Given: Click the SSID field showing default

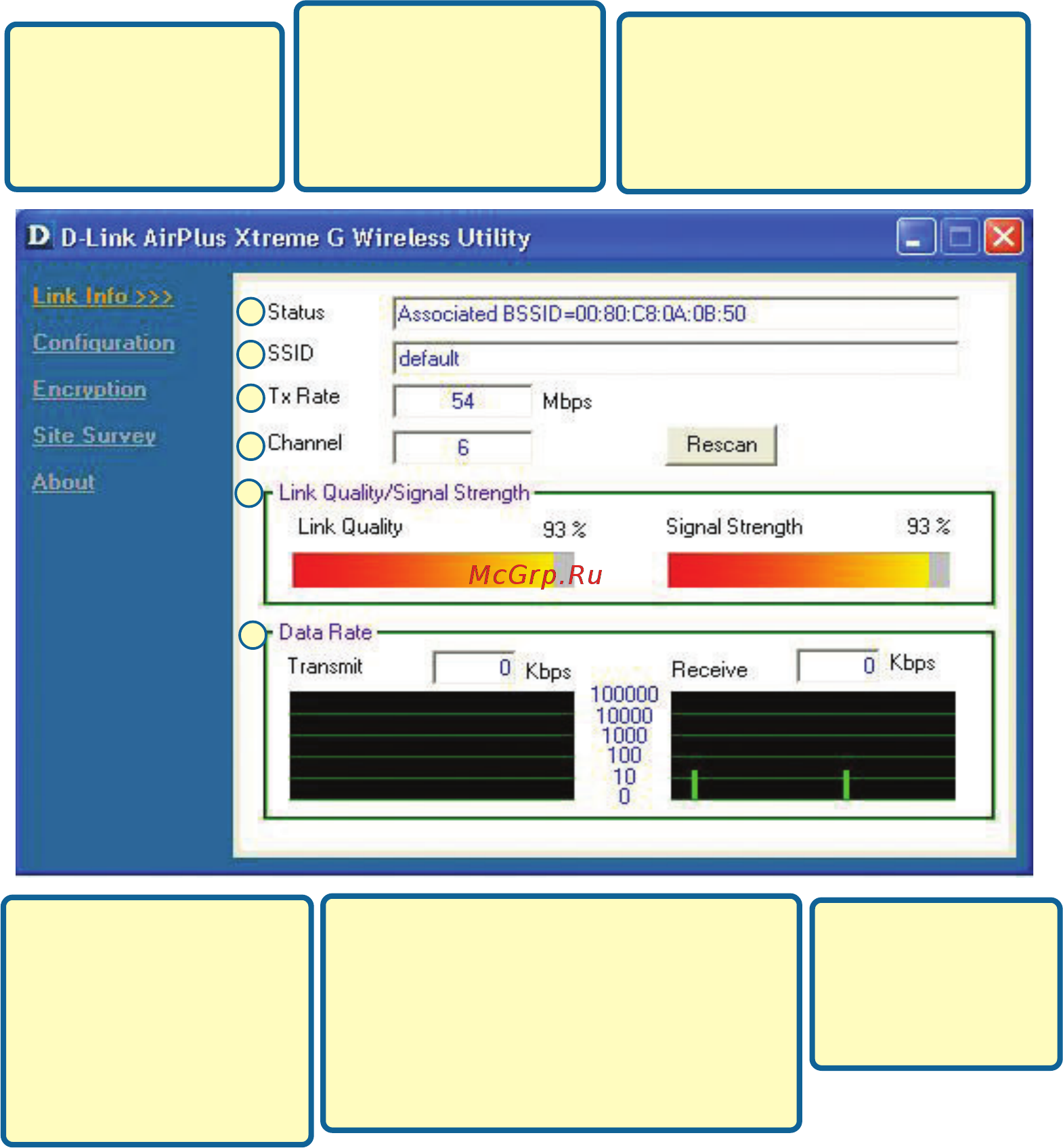Looking at the screenshot, I should [x=675, y=358].
